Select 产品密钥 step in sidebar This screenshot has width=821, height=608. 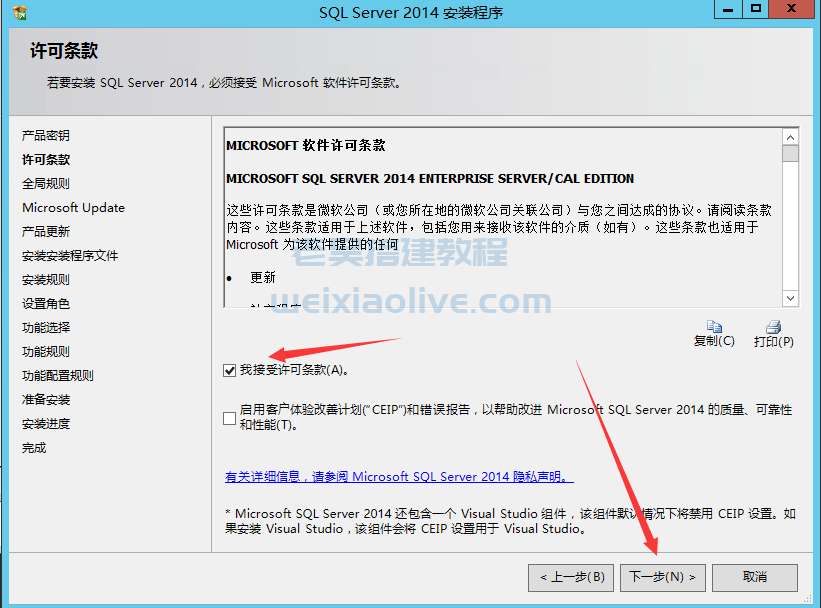(x=46, y=135)
